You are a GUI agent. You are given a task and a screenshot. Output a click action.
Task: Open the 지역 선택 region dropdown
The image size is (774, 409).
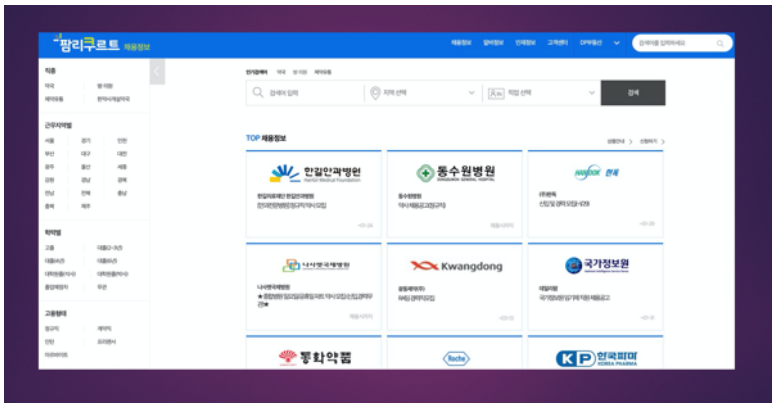pyautogui.click(x=423, y=93)
